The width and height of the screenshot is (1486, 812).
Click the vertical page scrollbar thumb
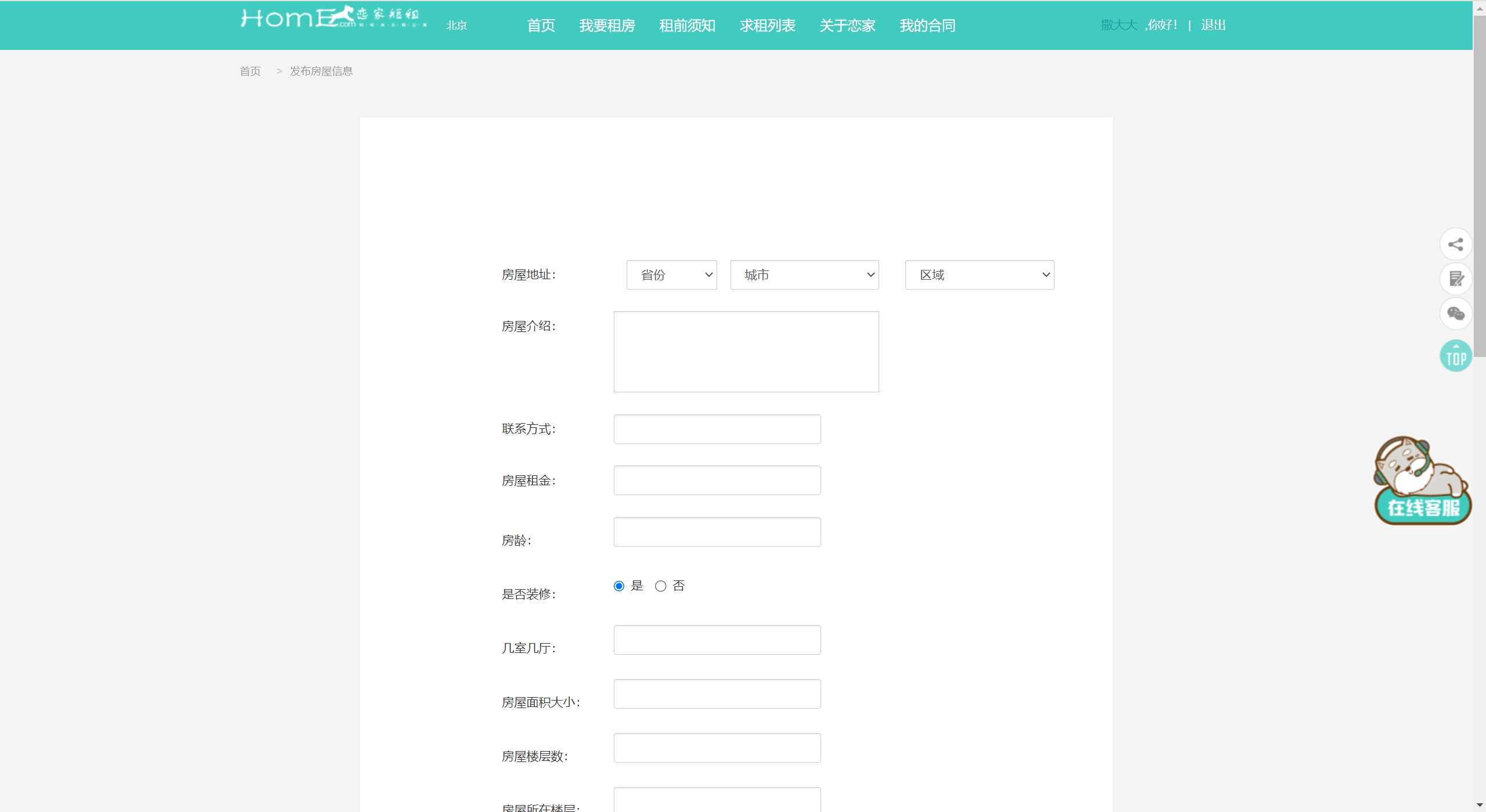(1479, 186)
